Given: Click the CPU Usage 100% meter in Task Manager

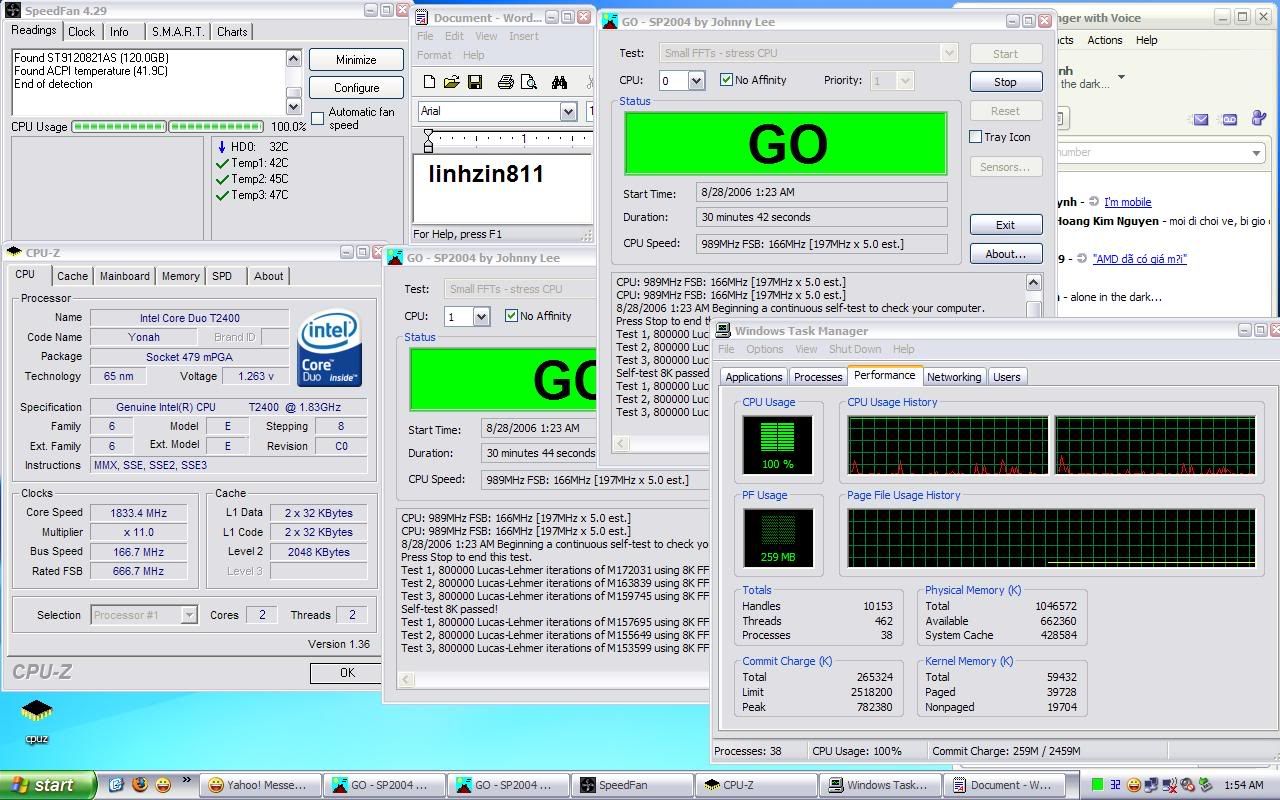Looking at the screenshot, I should tap(777, 444).
